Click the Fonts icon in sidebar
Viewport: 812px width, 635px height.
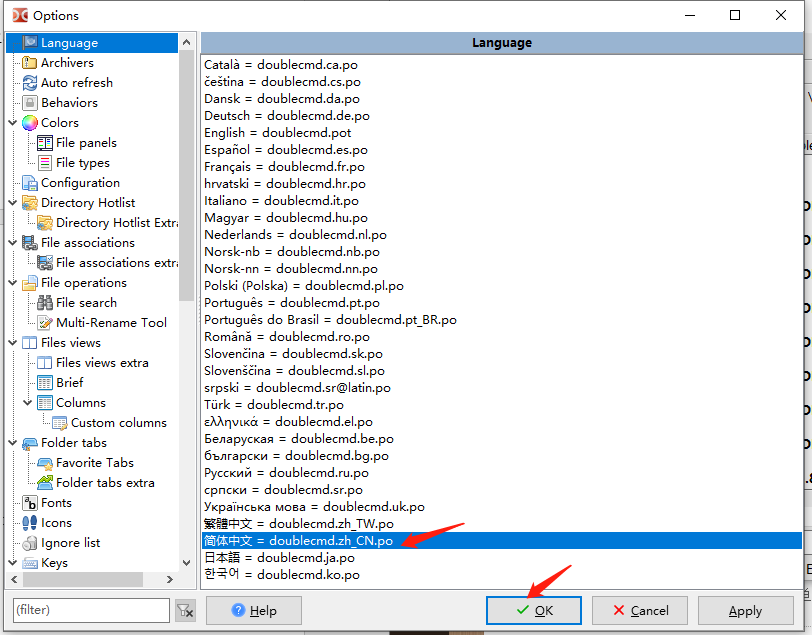tap(30, 503)
